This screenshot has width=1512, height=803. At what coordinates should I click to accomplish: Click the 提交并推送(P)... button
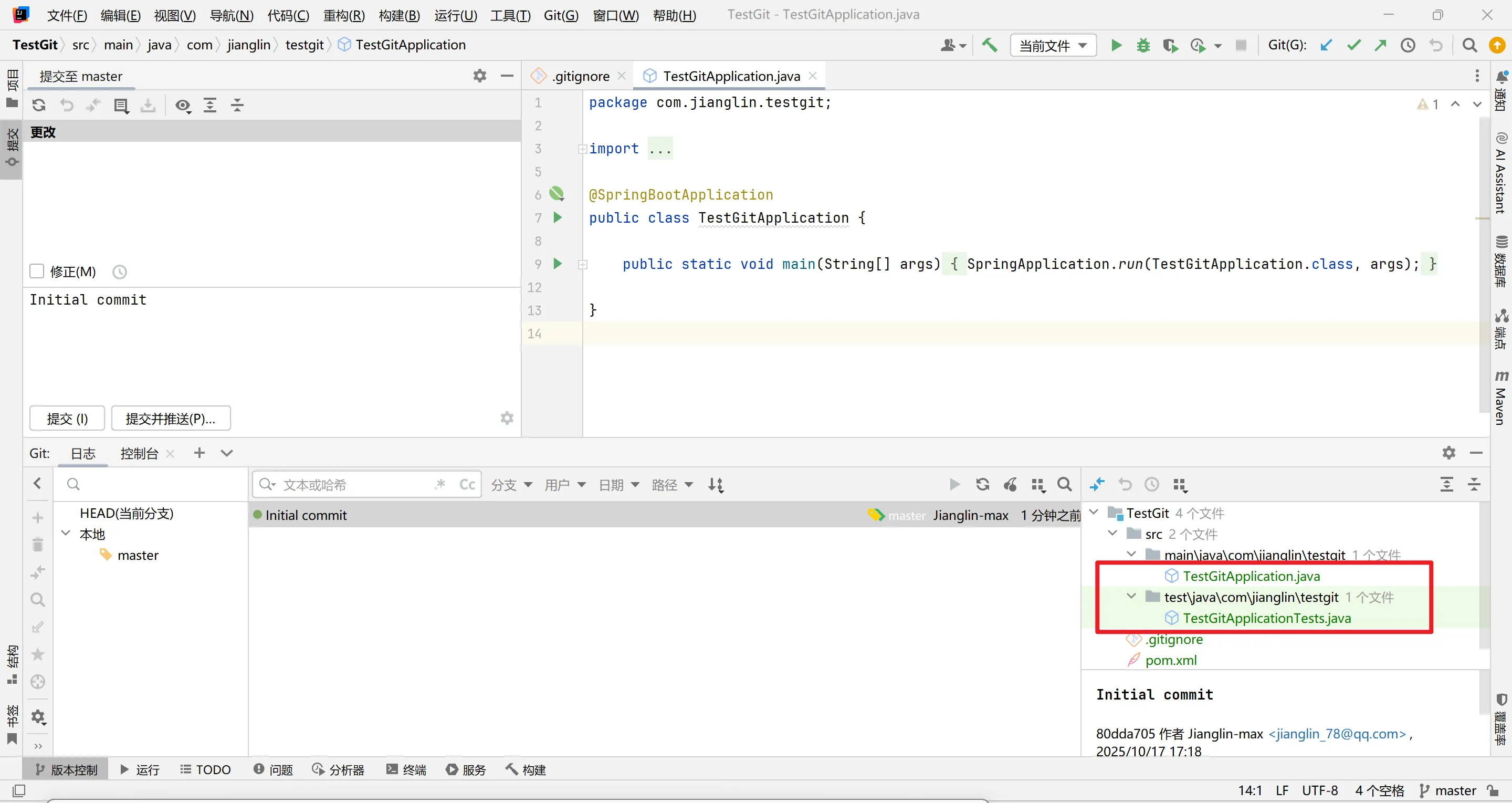click(170, 419)
